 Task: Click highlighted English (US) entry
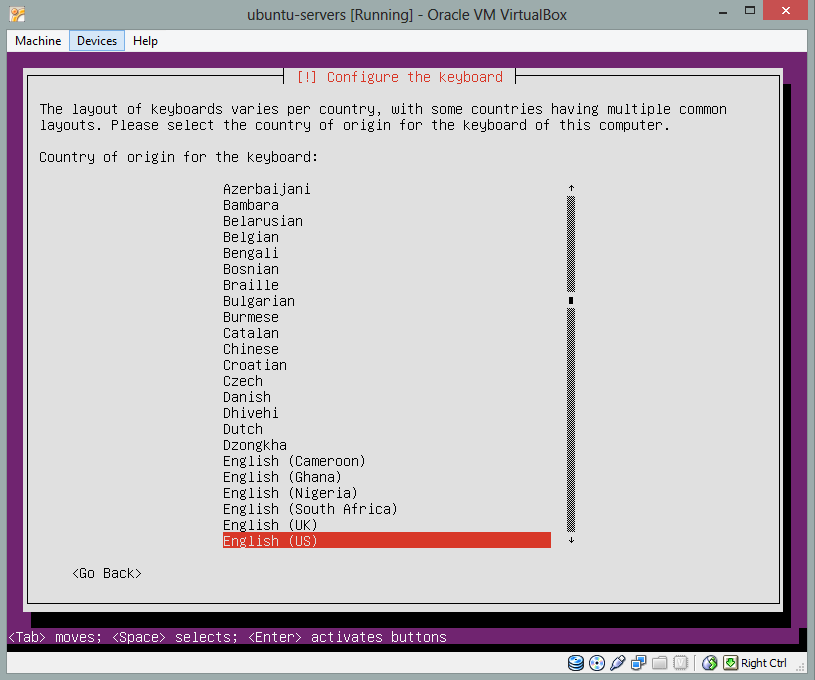coord(387,541)
